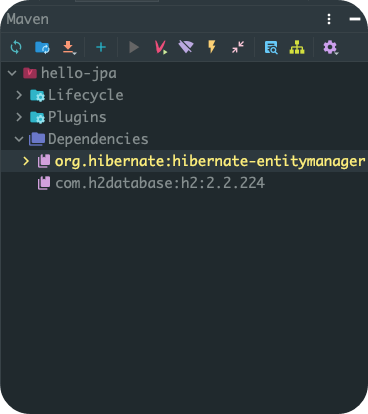The height and width of the screenshot is (414, 368).
Task: Select Dependencies tree item
Action: coord(184,139)
